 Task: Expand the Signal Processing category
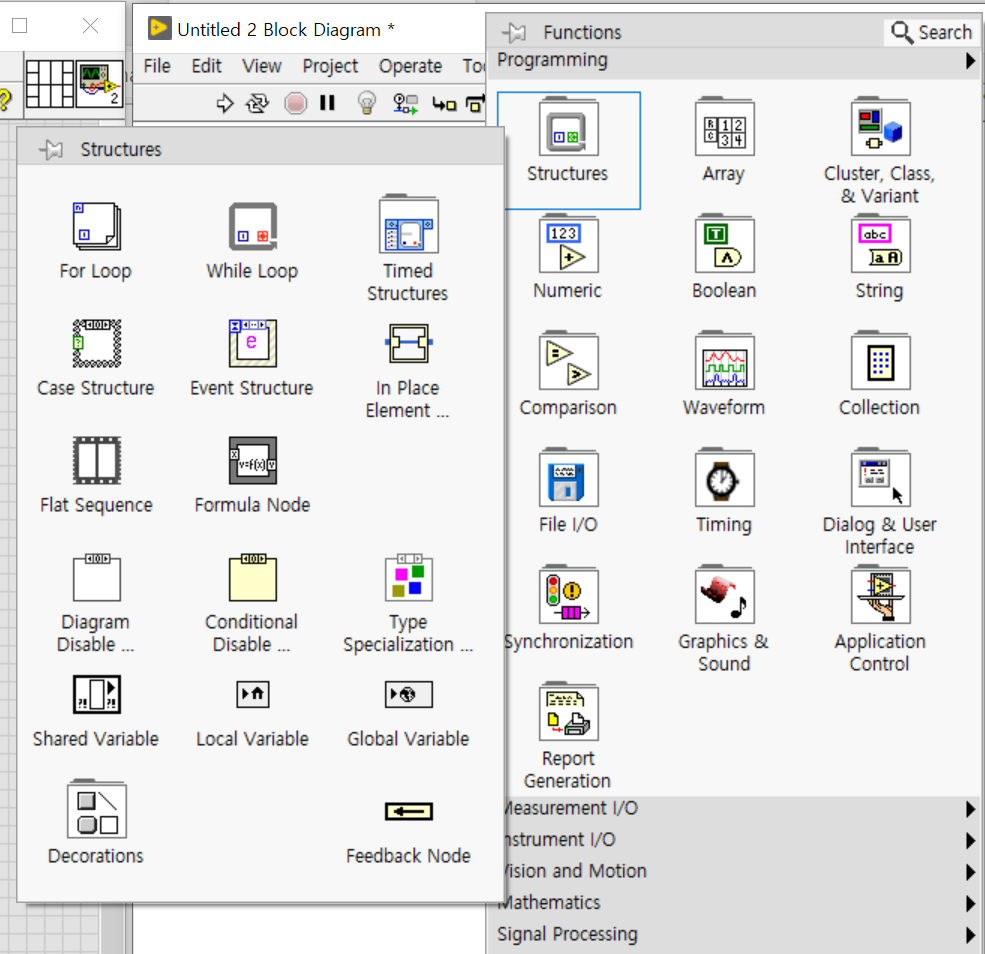(734, 935)
